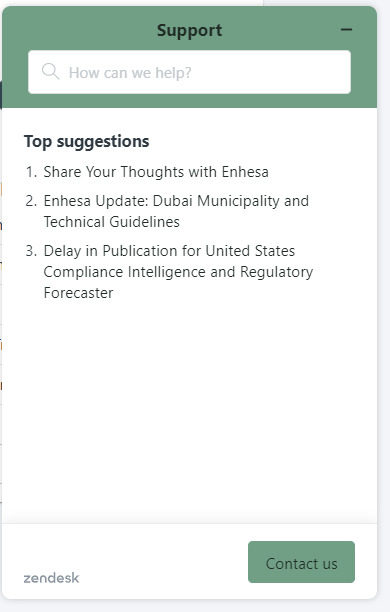The image size is (390, 612).
Task: Click the Top suggestions heading
Action: 86,141
